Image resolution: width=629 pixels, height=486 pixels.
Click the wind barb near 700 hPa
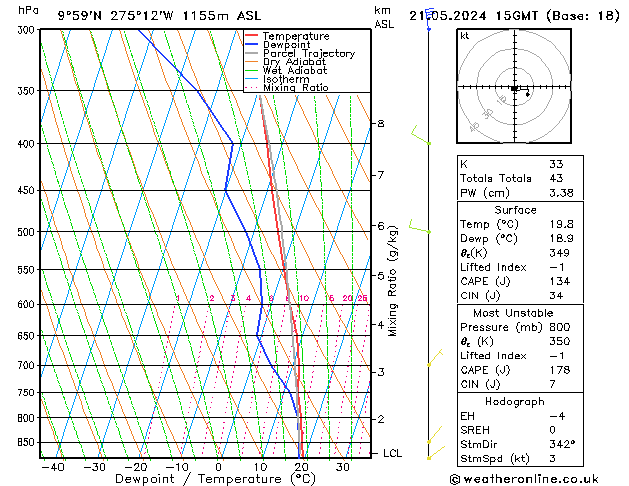pyautogui.click(x=434, y=359)
